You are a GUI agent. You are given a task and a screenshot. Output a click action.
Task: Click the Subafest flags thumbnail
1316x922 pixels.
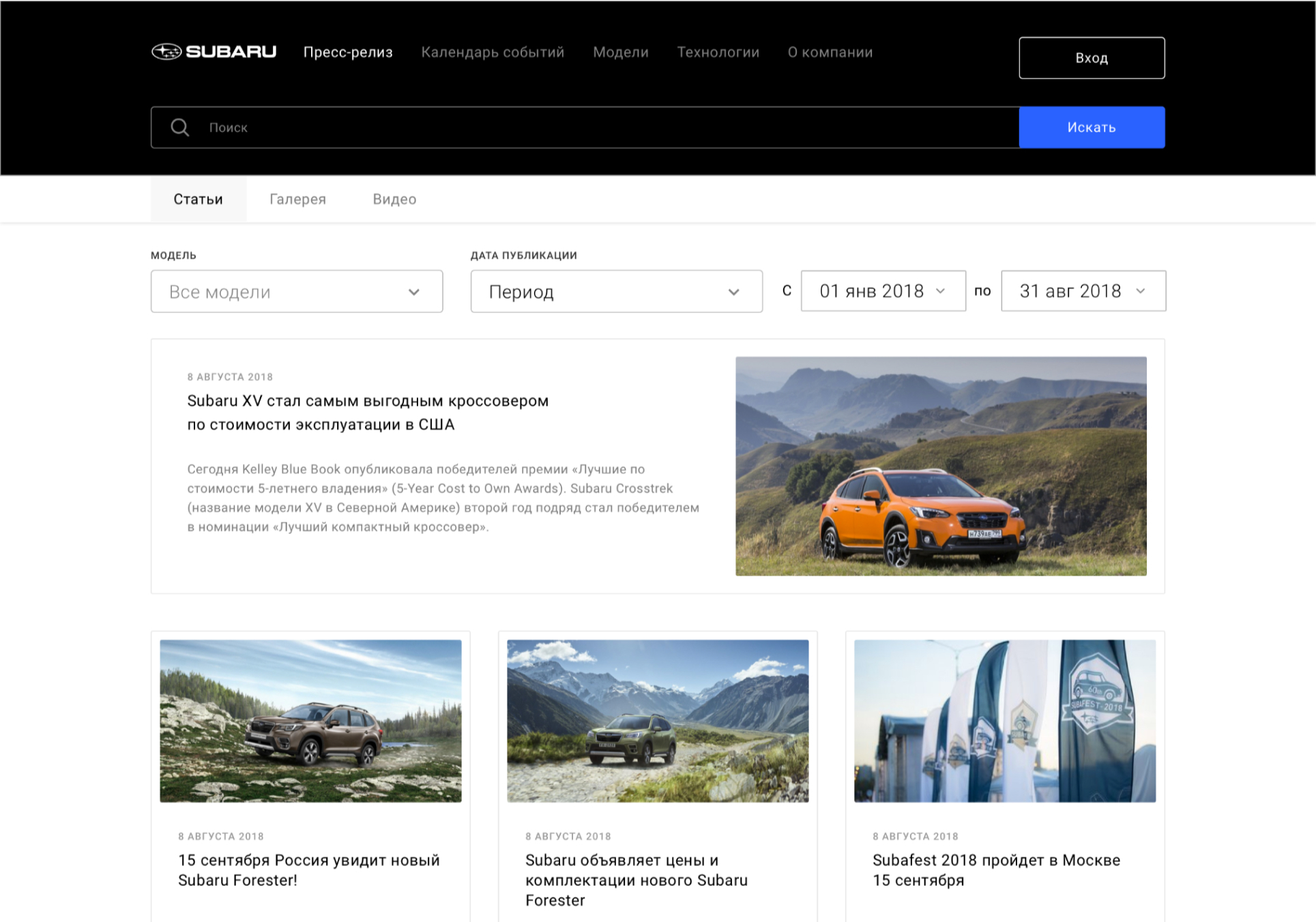click(x=1005, y=721)
